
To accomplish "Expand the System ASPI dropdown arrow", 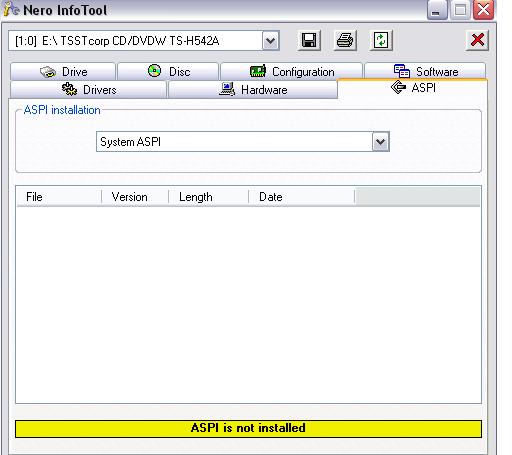I will pyautogui.click(x=381, y=142).
